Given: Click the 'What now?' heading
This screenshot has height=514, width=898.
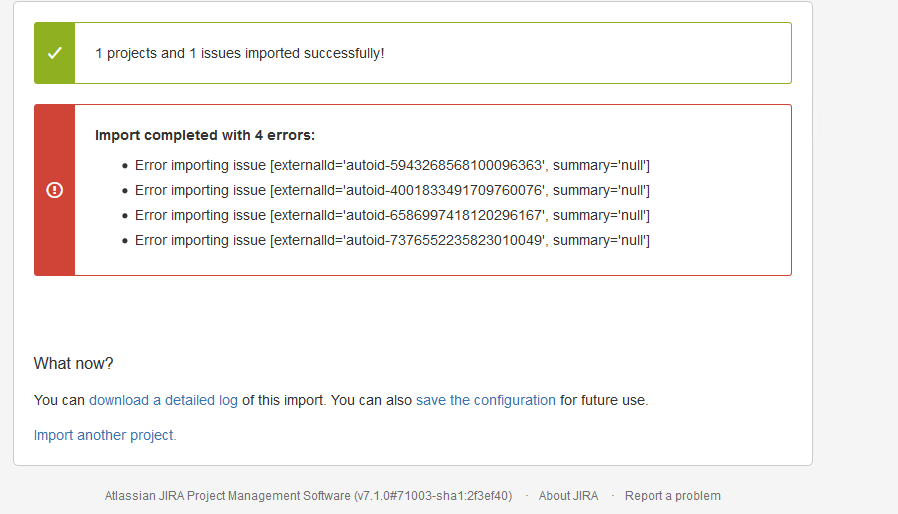Looking at the screenshot, I should click(73, 363).
